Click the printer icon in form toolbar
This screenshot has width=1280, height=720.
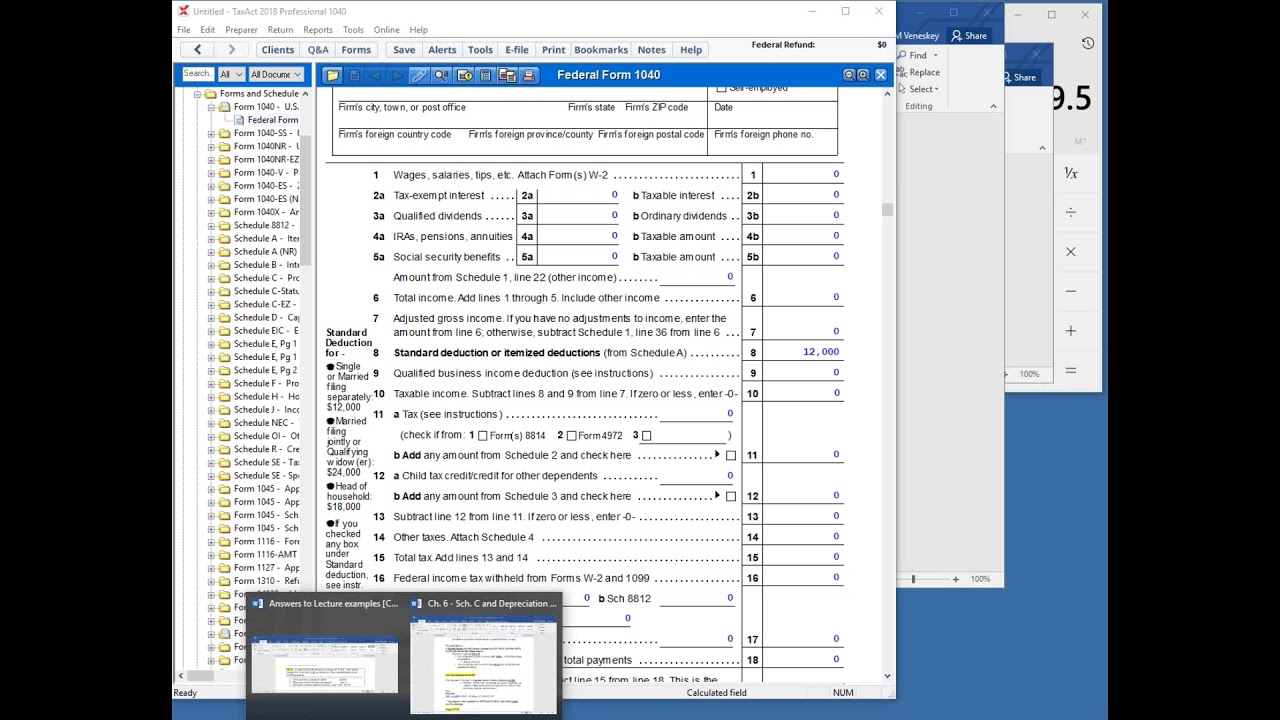[529, 75]
